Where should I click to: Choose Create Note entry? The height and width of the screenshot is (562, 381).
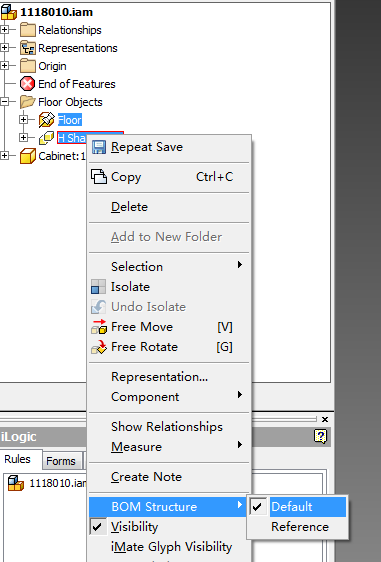point(169,477)
